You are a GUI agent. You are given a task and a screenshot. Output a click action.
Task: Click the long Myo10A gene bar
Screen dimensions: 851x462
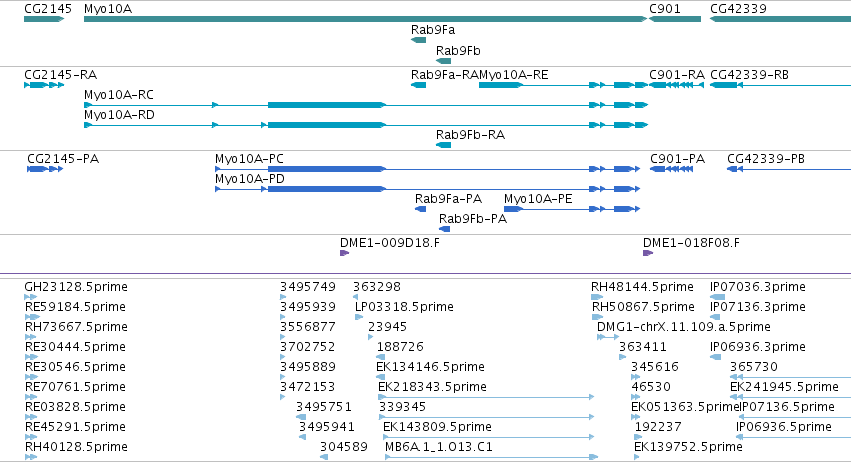(365, 19)
